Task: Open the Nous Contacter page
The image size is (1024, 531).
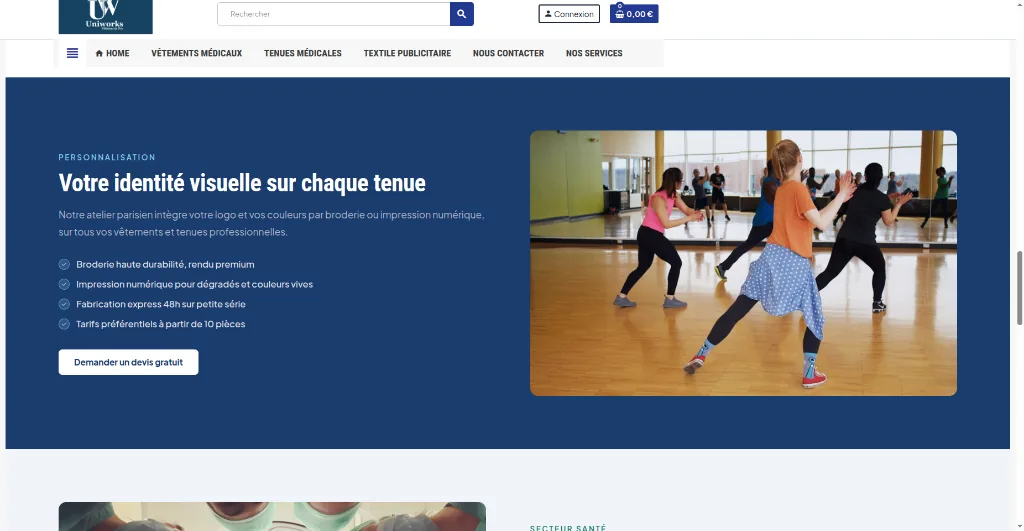Action: pyautogui.click(x=508, y=54)
